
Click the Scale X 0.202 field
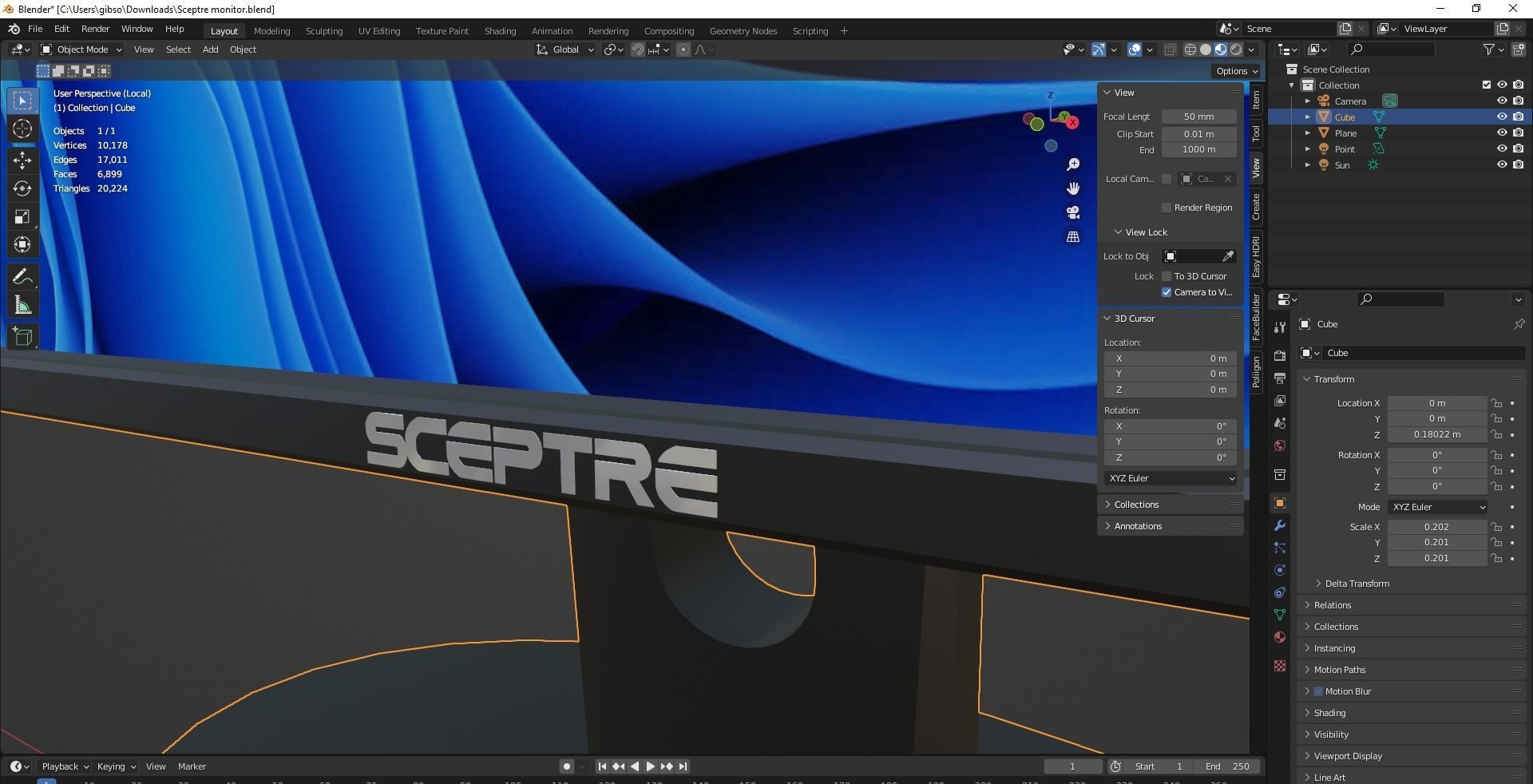(x=1436, y=527)
